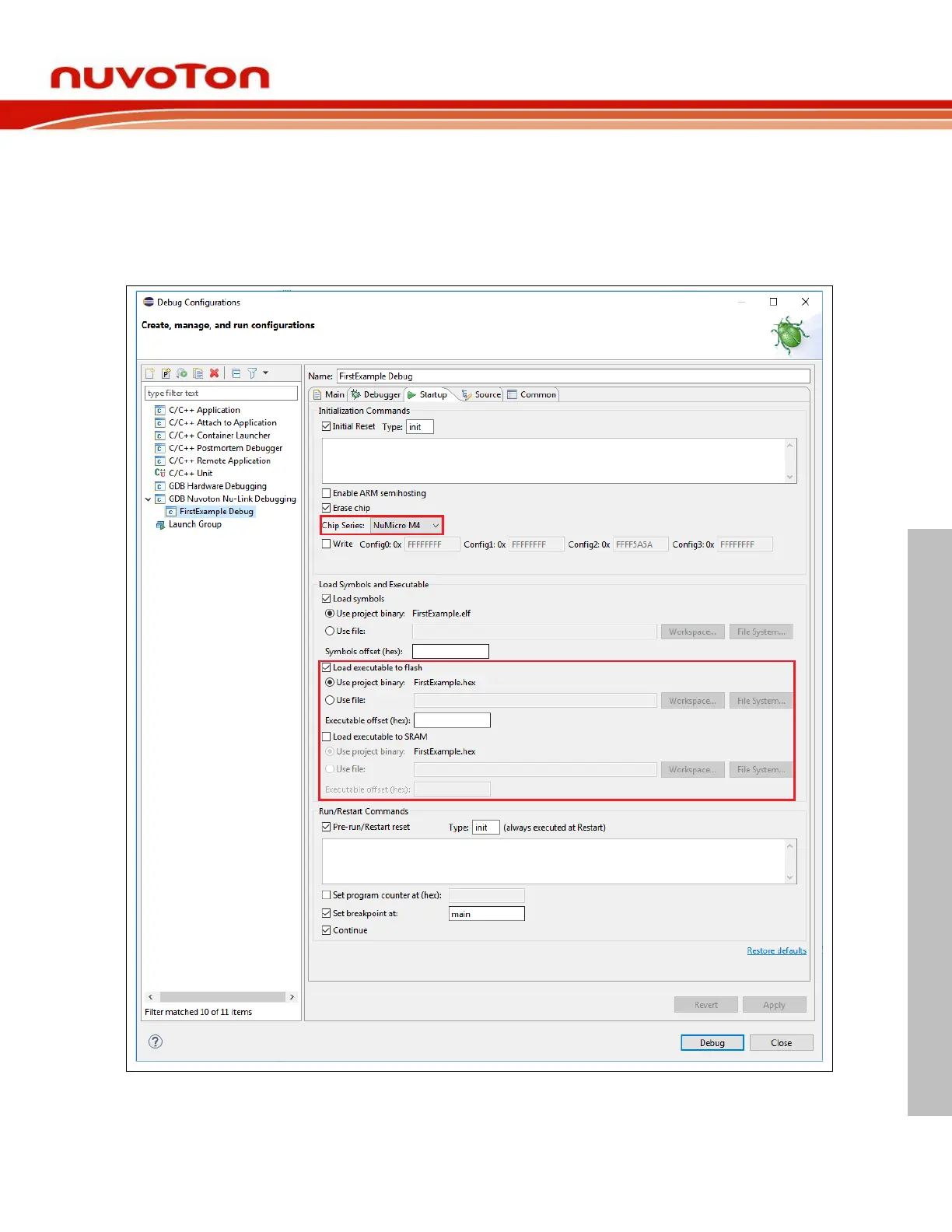This screenshot has width=952, height=1232.
Task: Click the Restore defaults link
Action: click(x=776, y=950)
